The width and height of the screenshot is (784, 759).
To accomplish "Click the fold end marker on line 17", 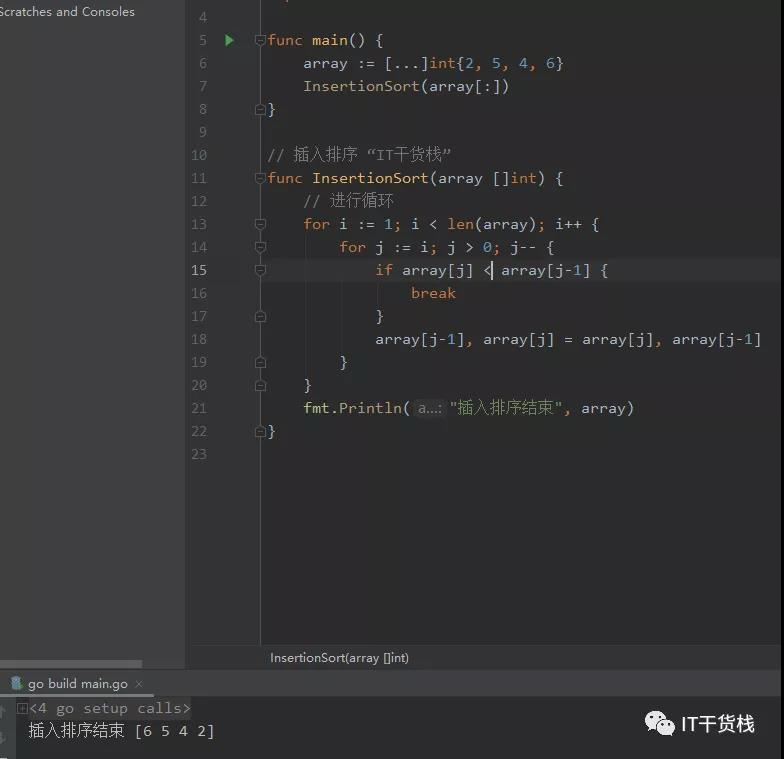I will click(260, 316).
